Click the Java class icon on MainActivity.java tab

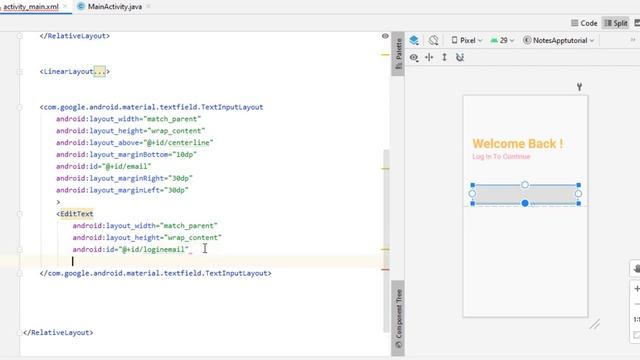(81, 7)
